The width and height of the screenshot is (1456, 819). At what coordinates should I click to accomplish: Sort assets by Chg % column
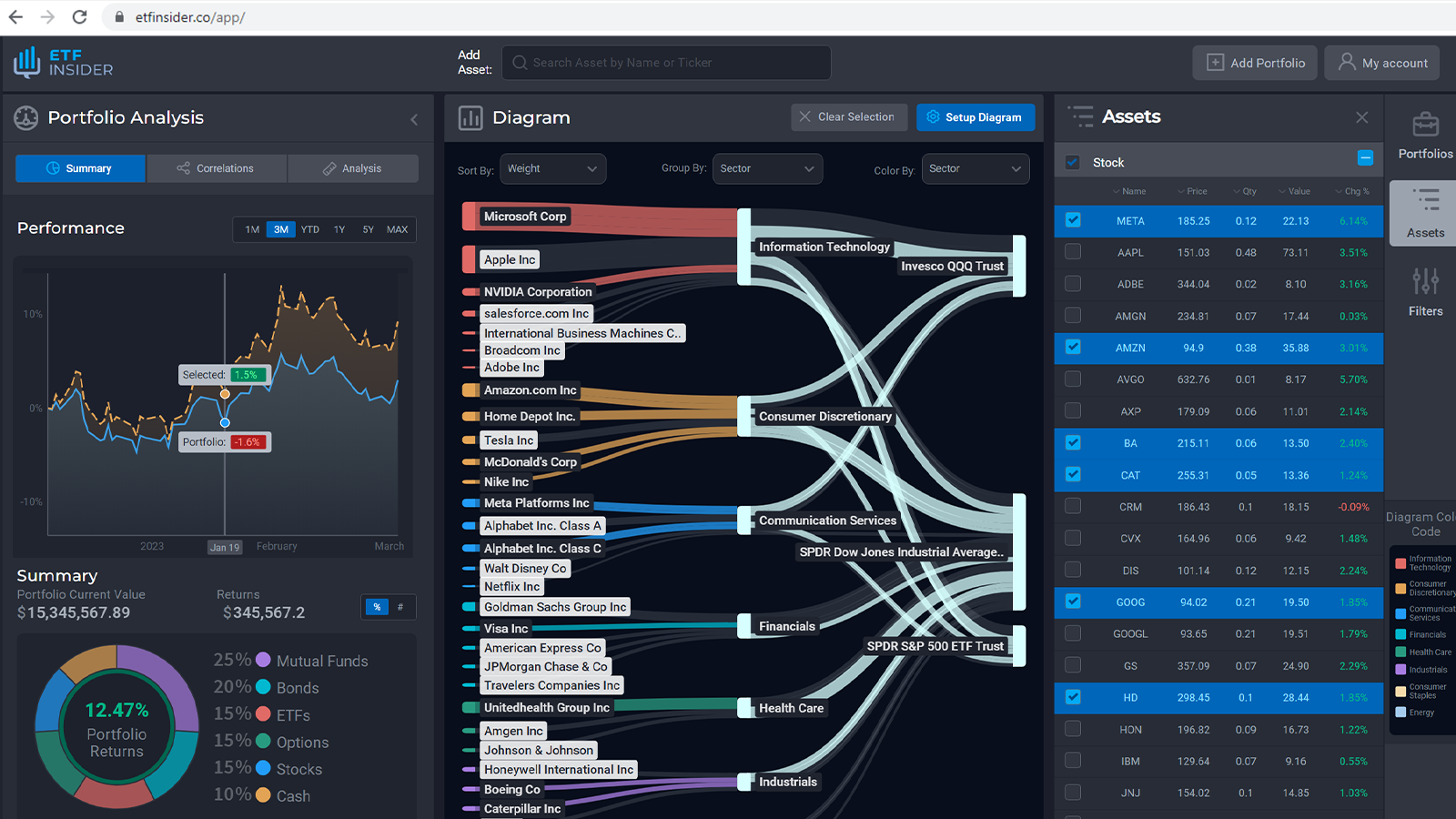1351,191
